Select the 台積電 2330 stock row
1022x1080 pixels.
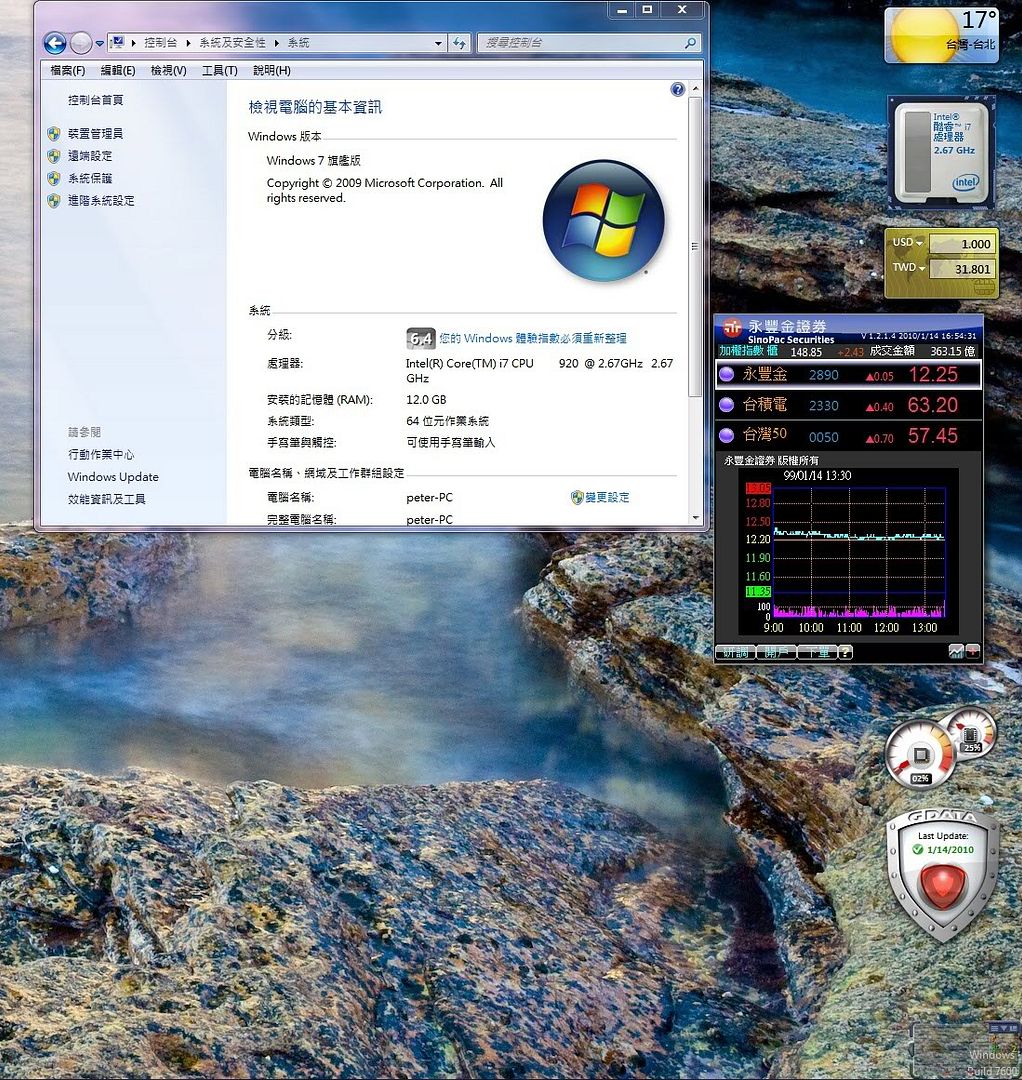(x=848, y=405)
